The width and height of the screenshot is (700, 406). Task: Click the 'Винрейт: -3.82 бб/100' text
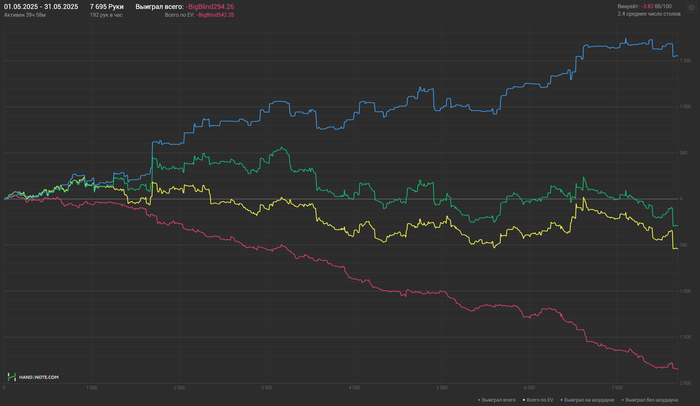pos(645,6)
